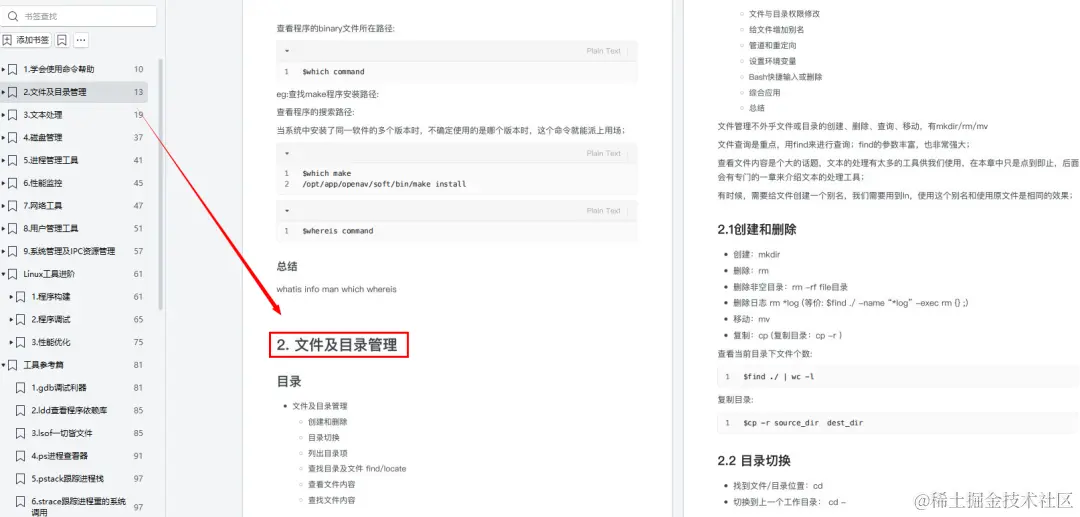The height and width of the screenshot is (517, 1080).
Task: Click line eg:查找make程序安装路径:
Action: pos(327,94)
